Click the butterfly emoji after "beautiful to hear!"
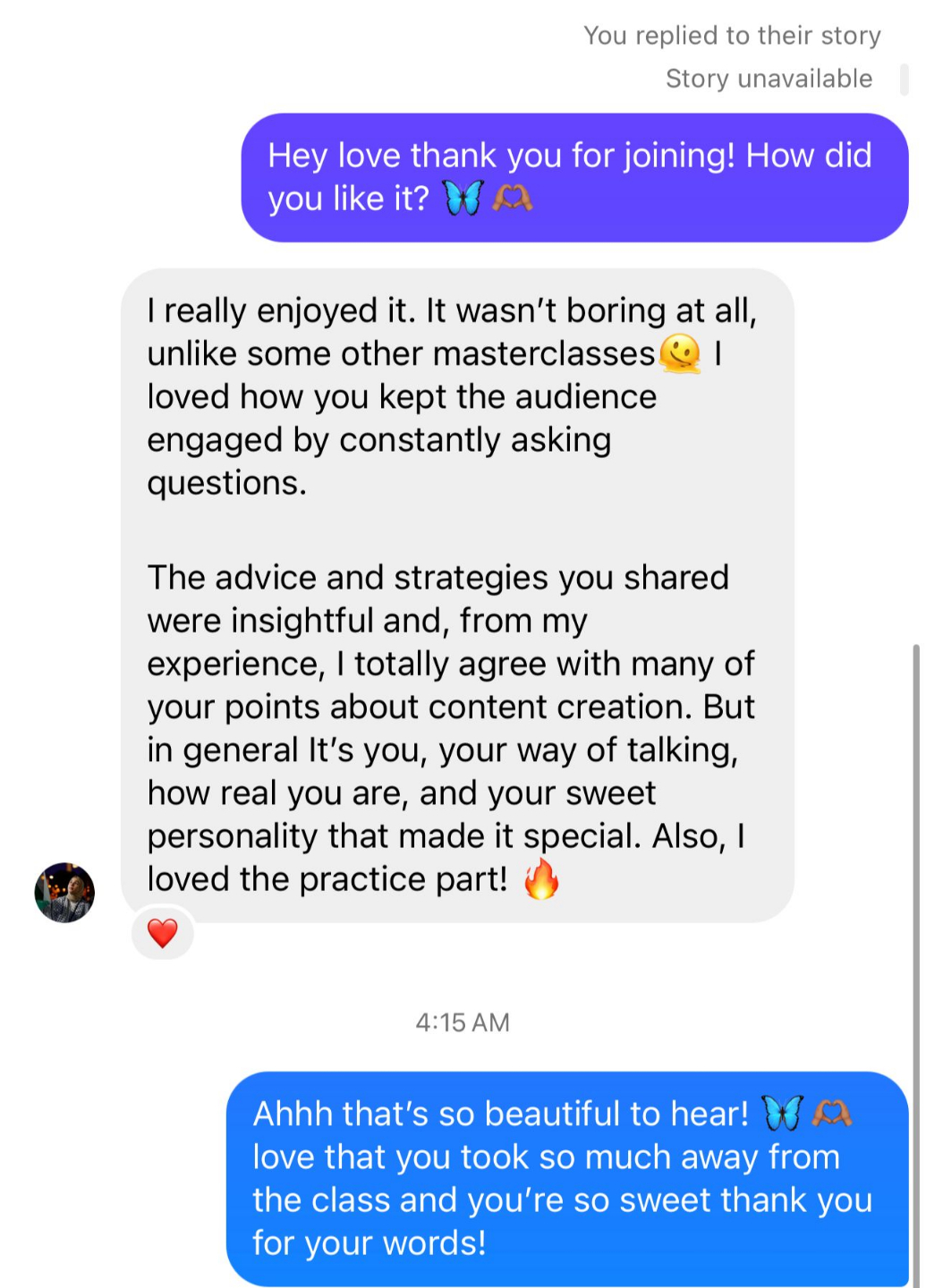926x1288 pixels. click(783, 1114)
